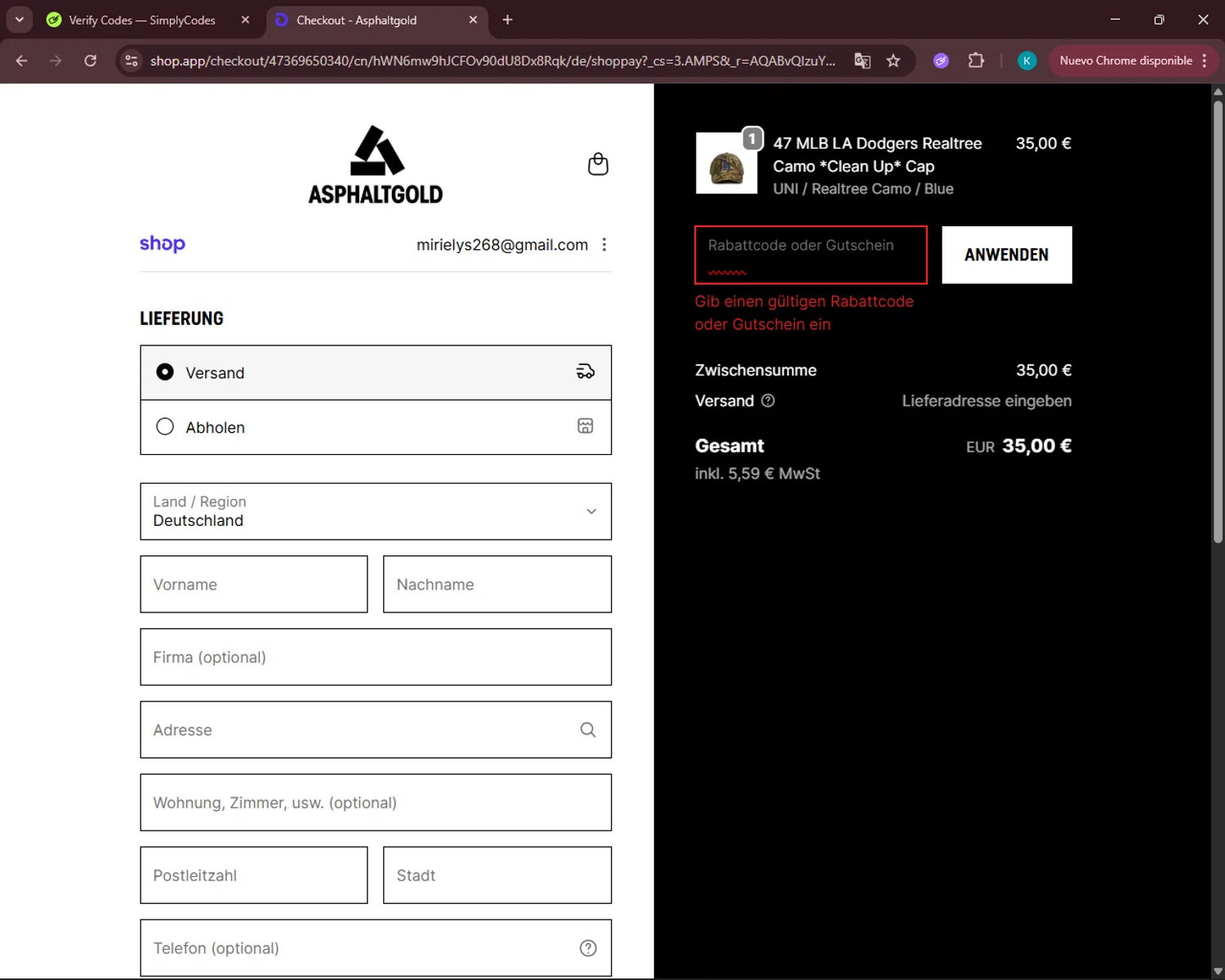Select the Versand radio option
This screenshot has height=980, width=1225.
(165, 372)
